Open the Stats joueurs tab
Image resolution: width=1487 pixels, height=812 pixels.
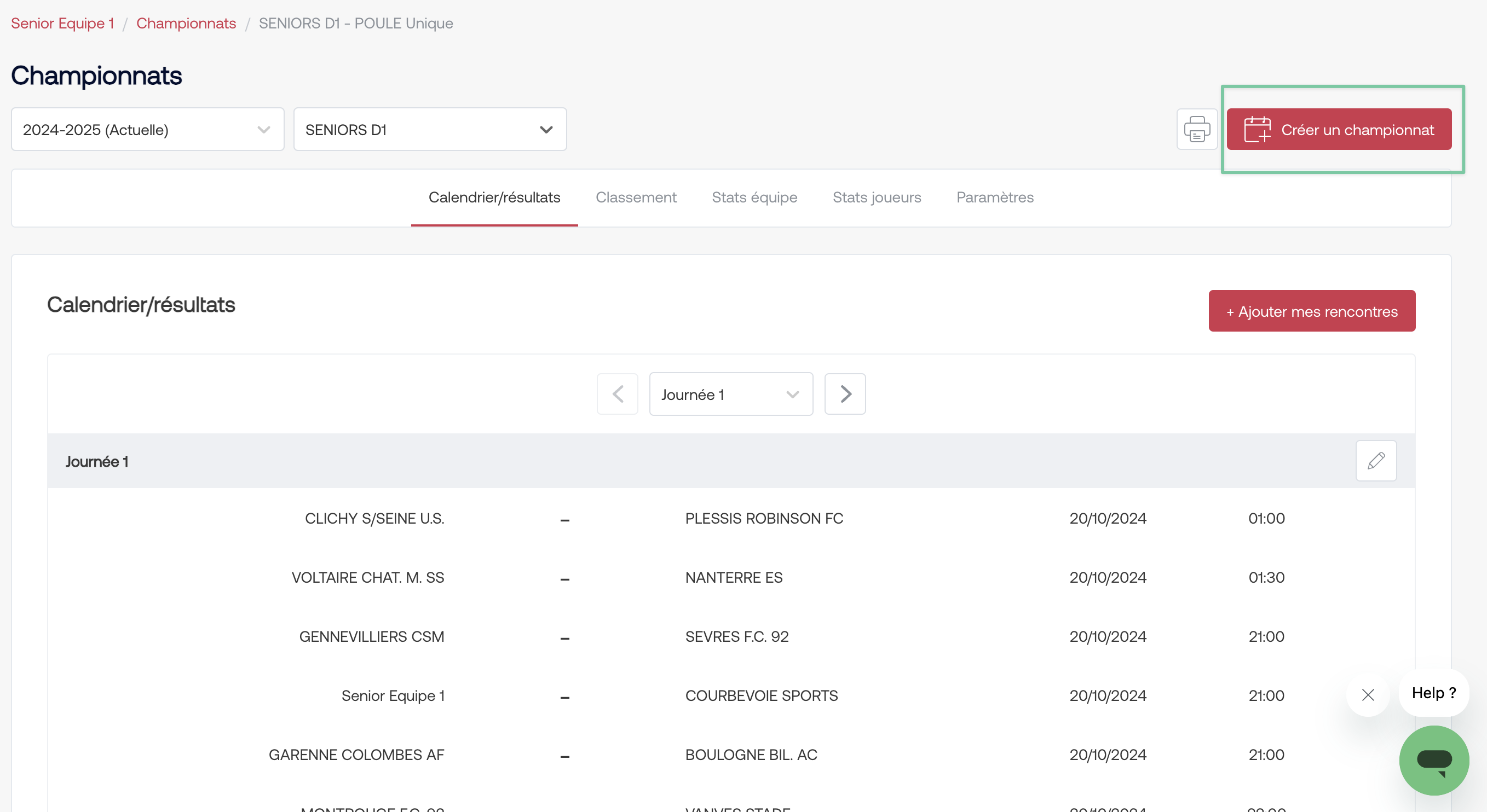[876, 197]
